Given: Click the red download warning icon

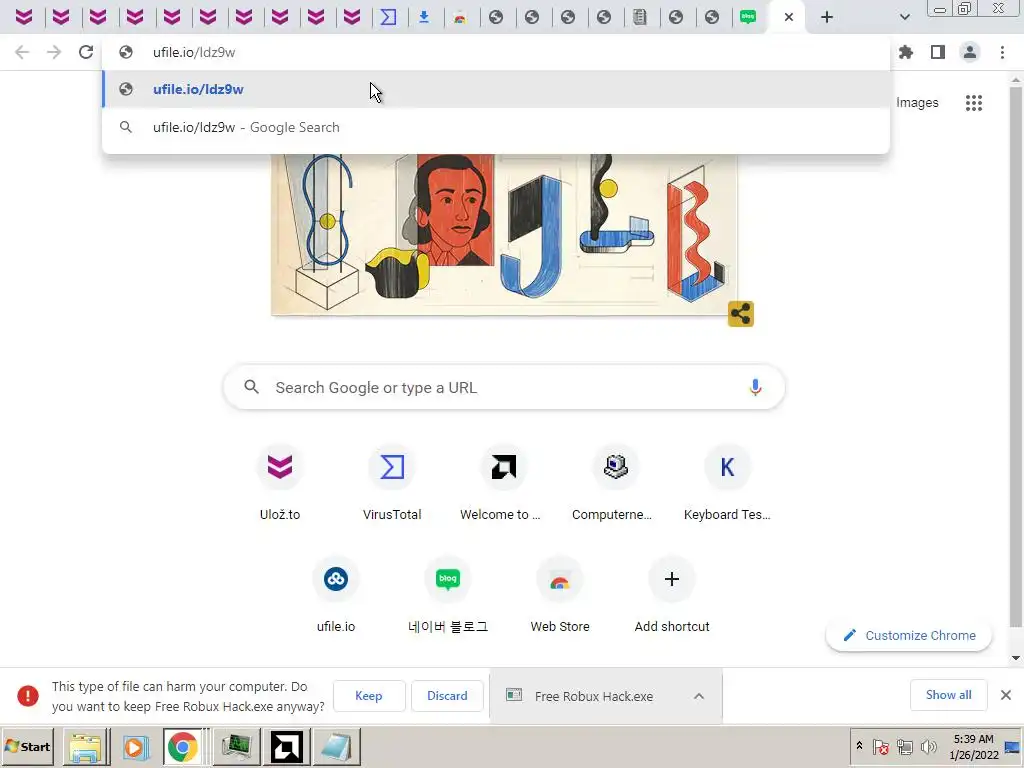Looking at the screenshot, I should click(x=27, y=696).
